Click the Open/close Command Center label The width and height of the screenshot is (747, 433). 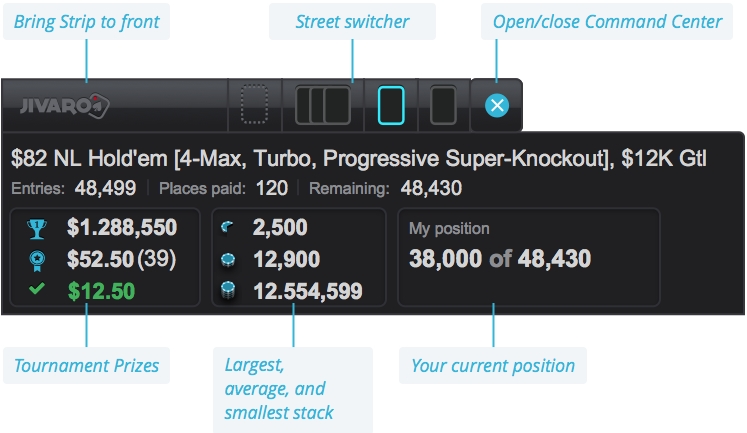(607, 22)
